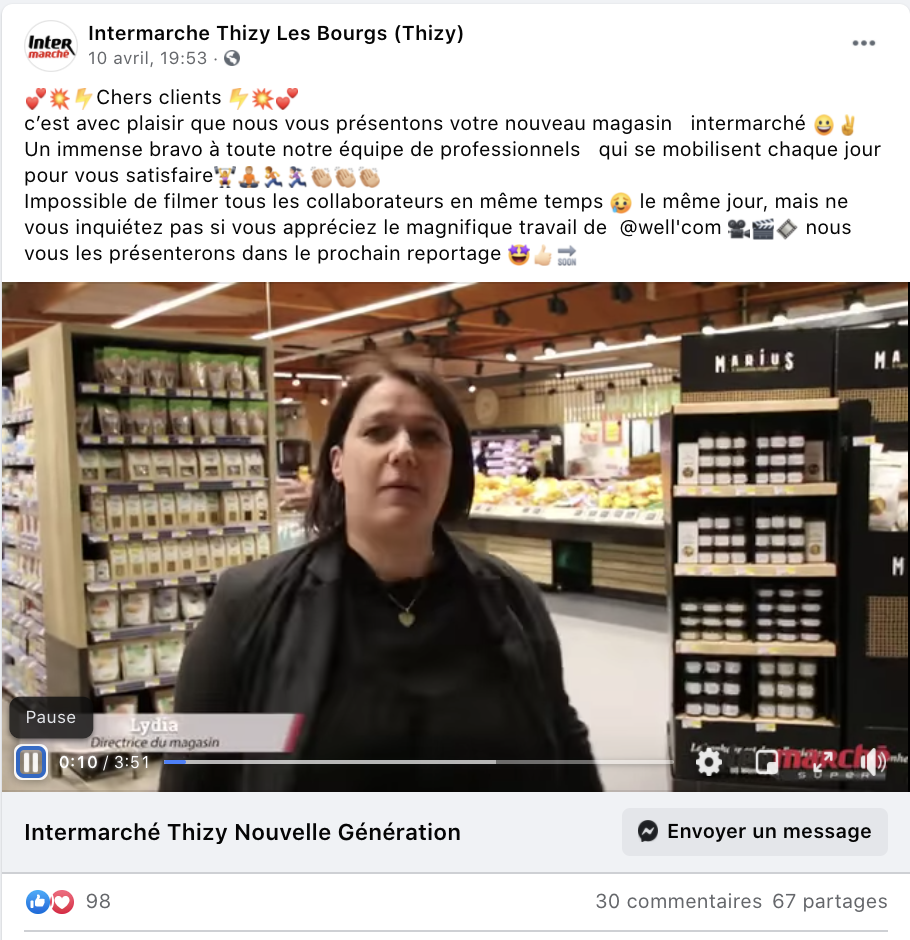Mute the video volume

(872, 762)
